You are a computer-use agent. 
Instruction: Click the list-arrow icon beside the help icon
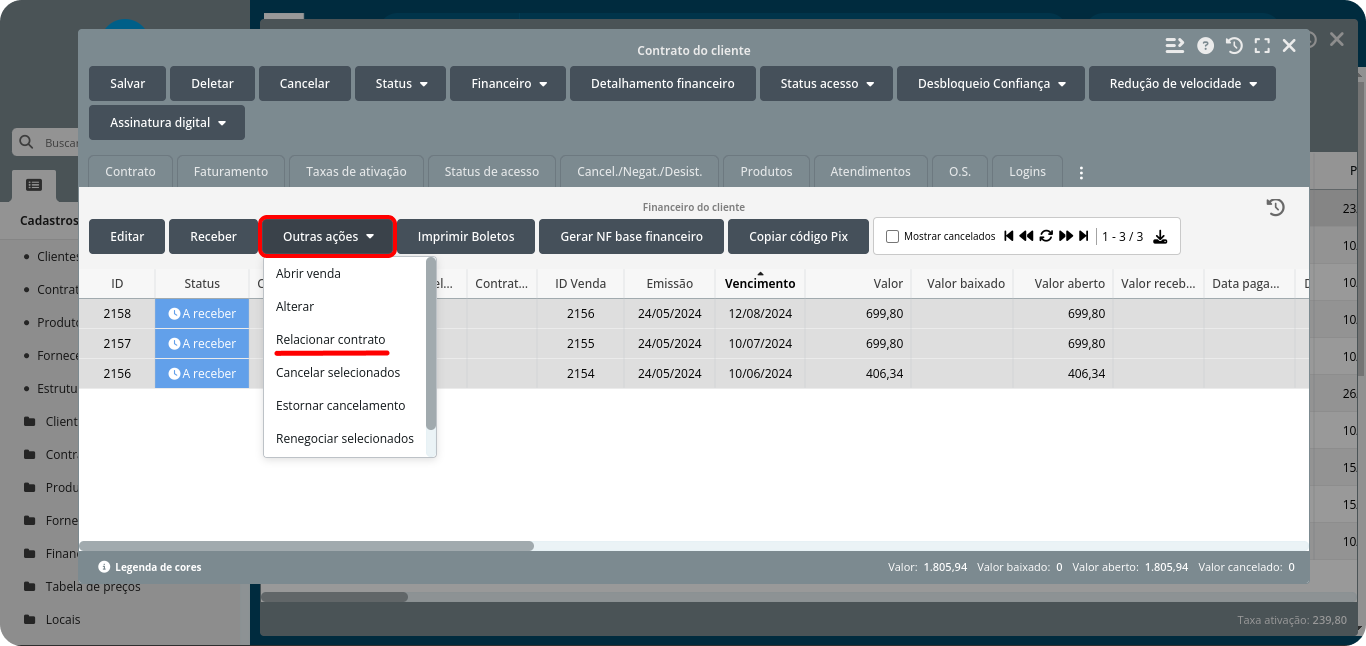1174,46
